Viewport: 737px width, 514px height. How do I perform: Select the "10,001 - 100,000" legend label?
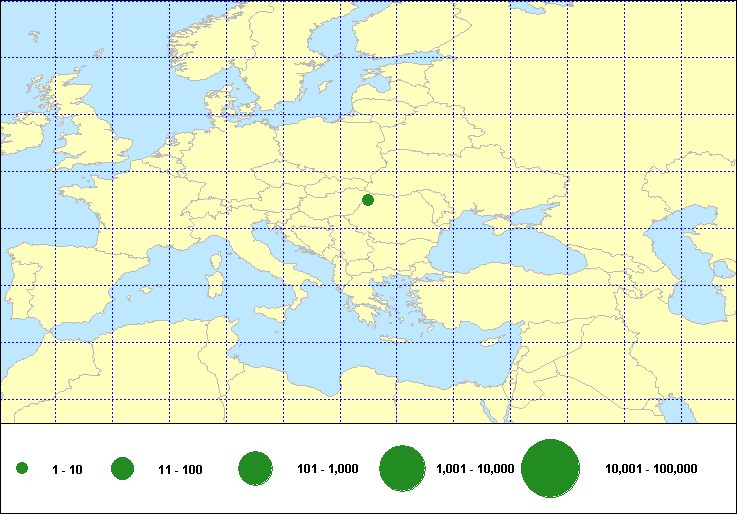651,469
